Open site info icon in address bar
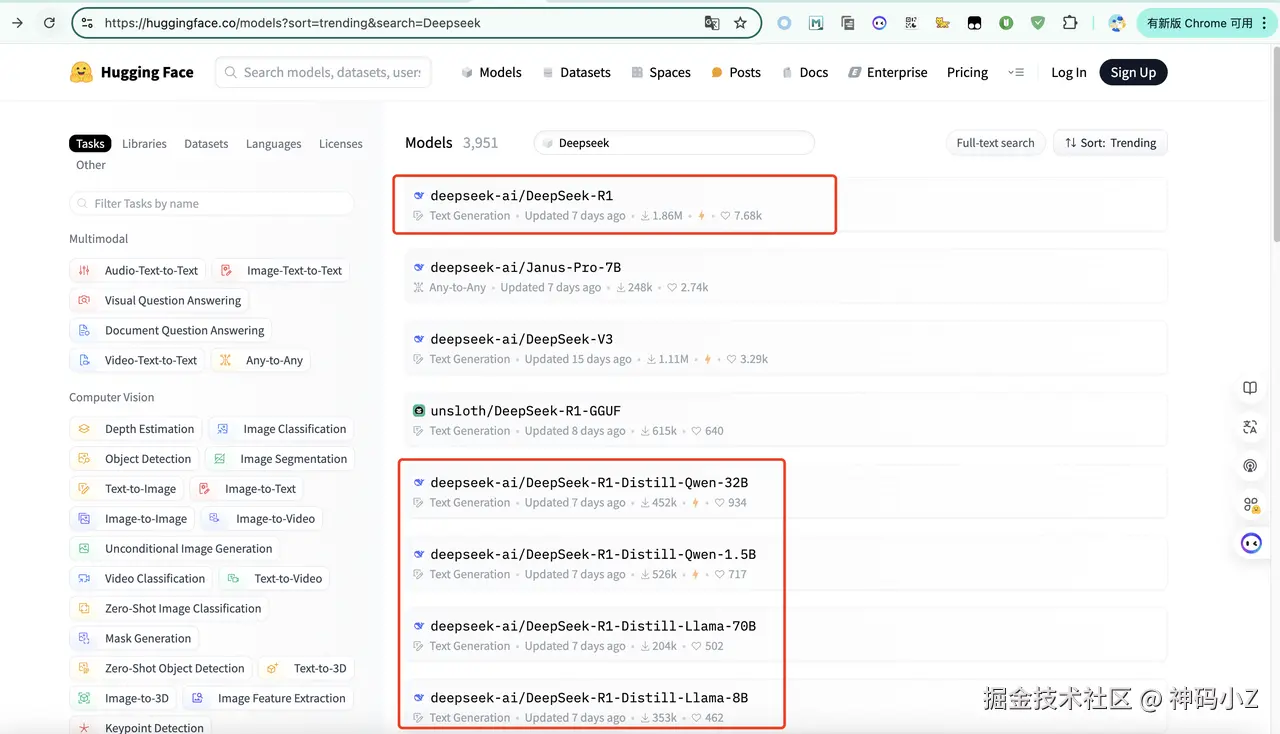Image resolution: width=1280 pixels, height=734 pixels. [87, 22]
